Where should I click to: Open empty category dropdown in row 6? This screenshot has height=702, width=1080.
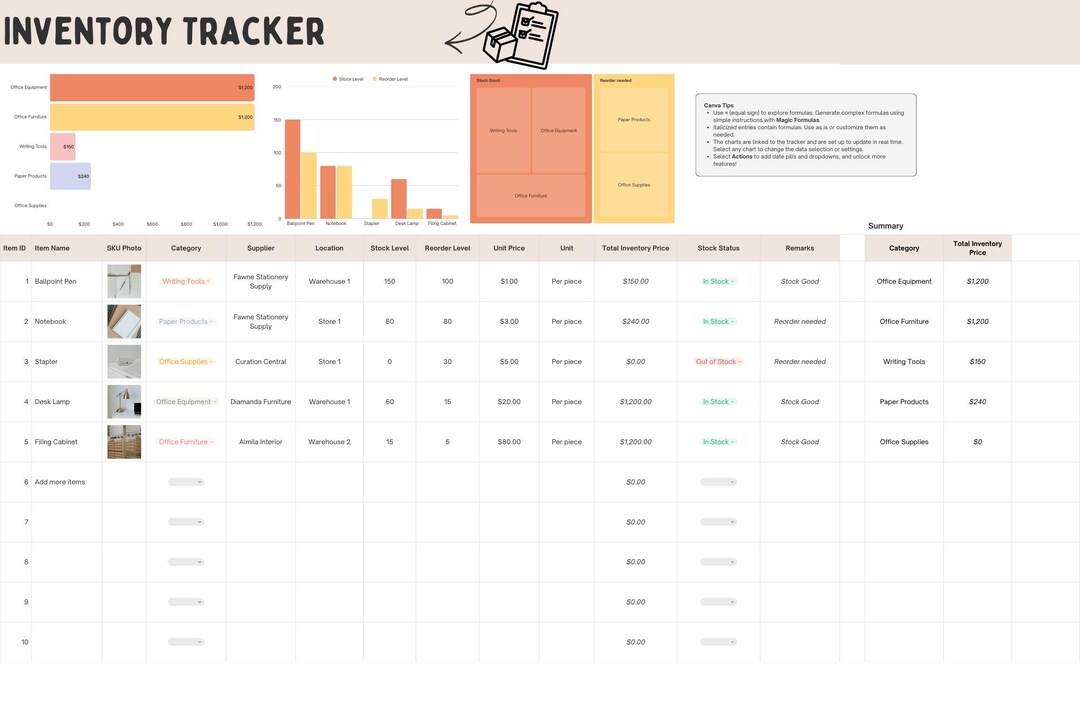click(x=186, y=482)
